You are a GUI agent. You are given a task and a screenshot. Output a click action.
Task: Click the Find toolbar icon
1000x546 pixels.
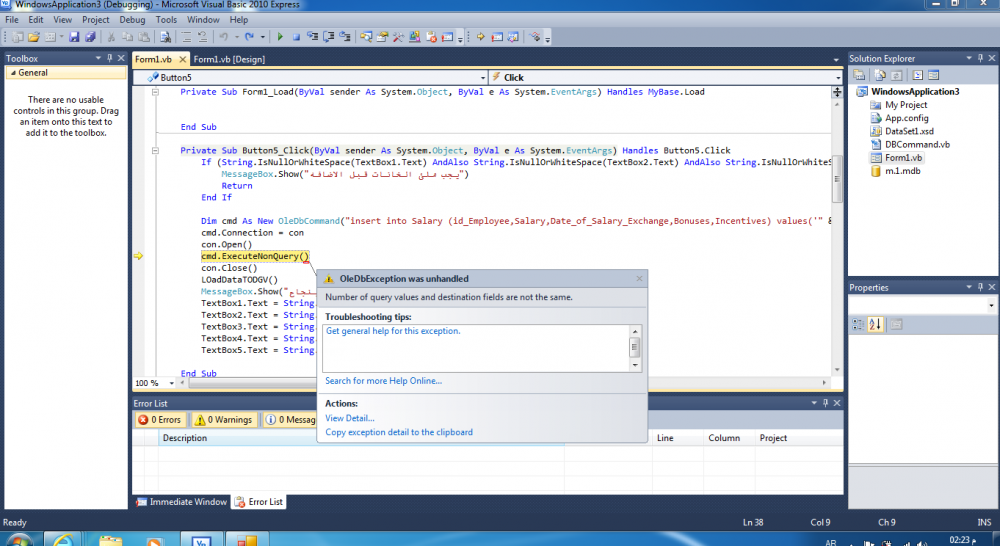(165, 38)
